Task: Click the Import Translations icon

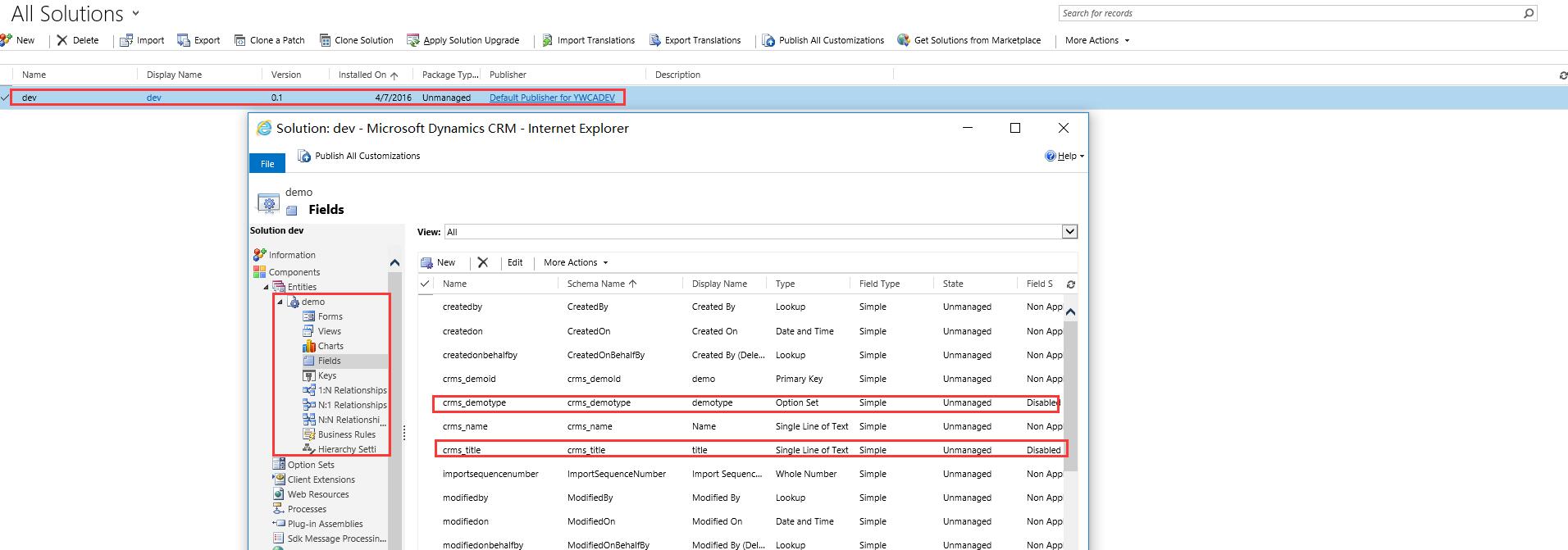Action: click(548, 40)
